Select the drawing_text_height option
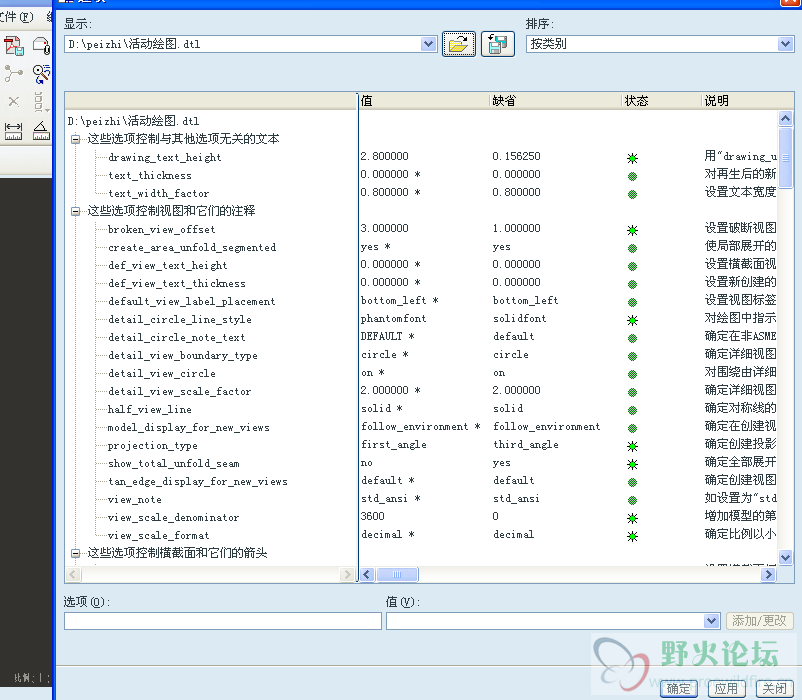The image size is (802, 700). click(x=165, y=157)
